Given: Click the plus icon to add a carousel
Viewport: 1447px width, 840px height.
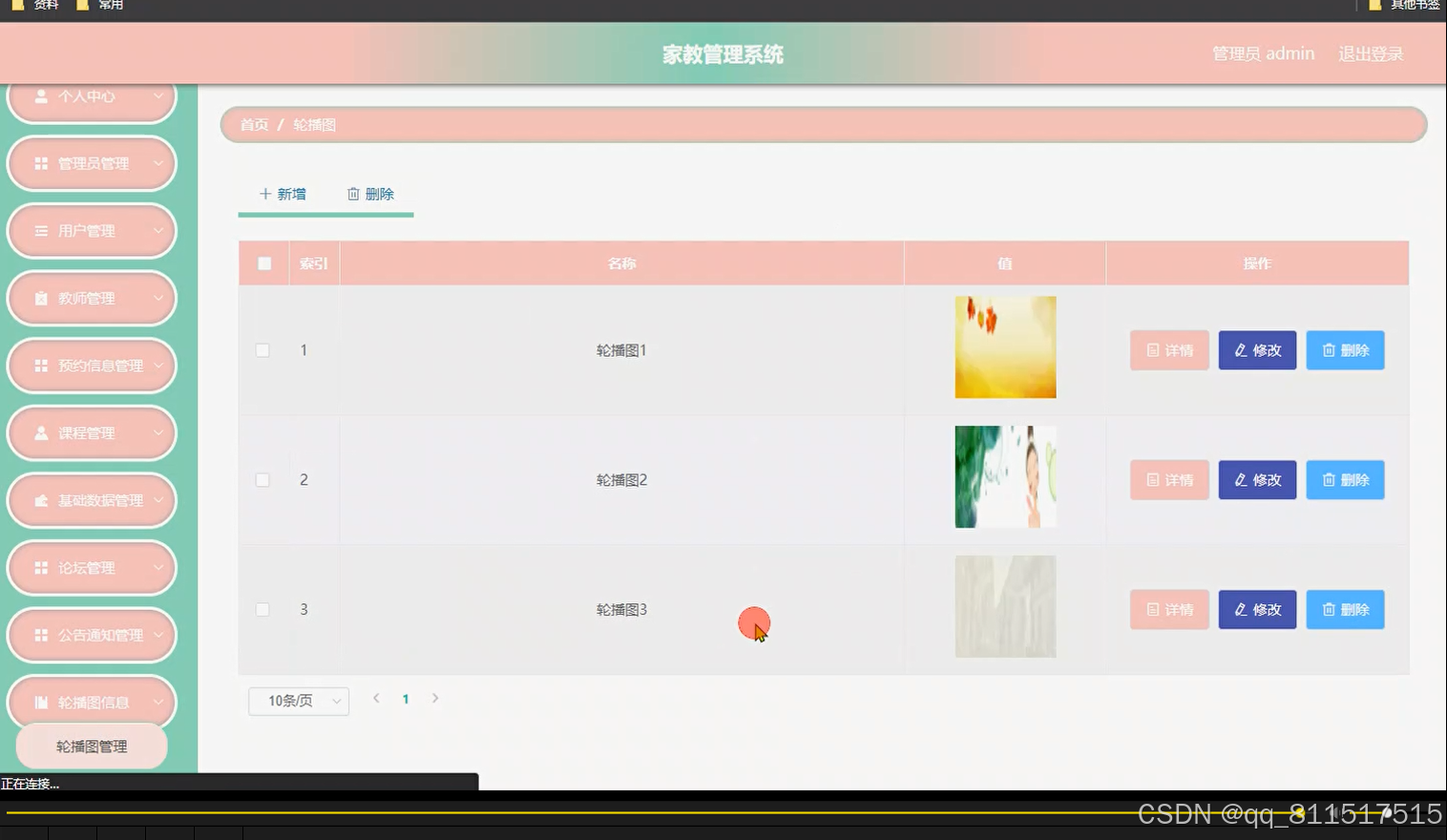Looking at the screenshot, I should (264, 194).
